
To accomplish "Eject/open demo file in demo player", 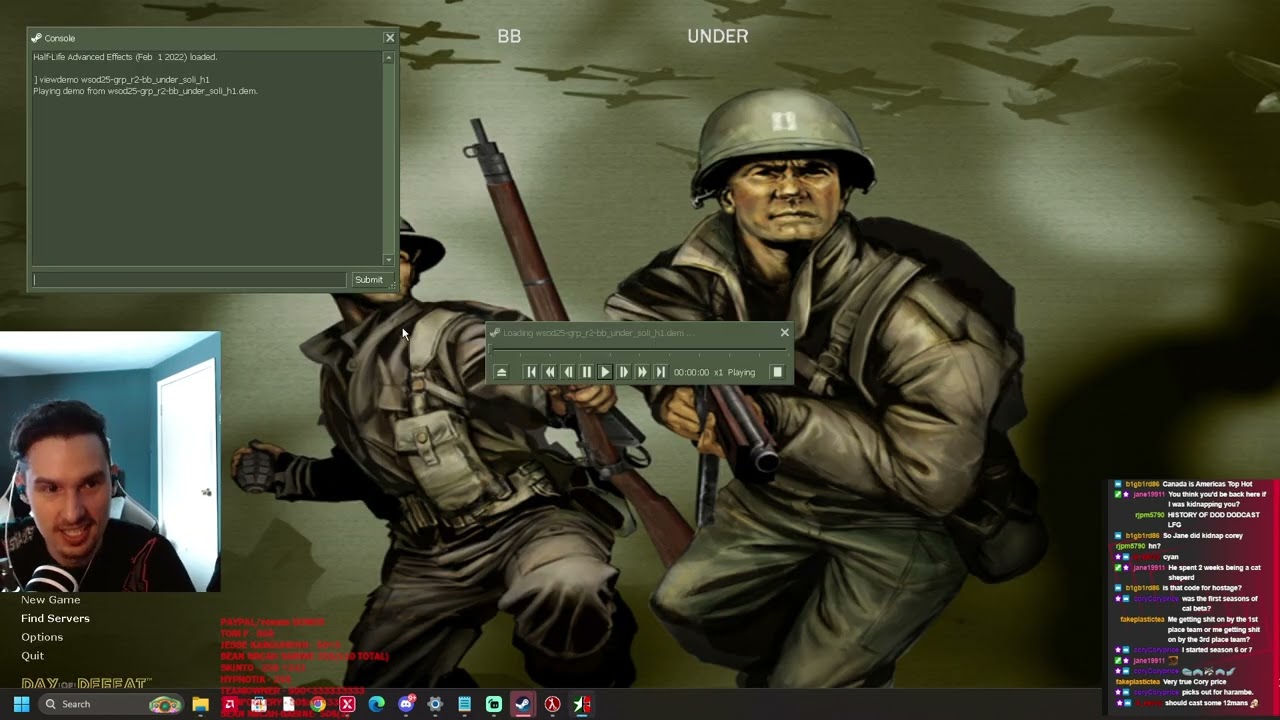I will (x=501, y=372).
